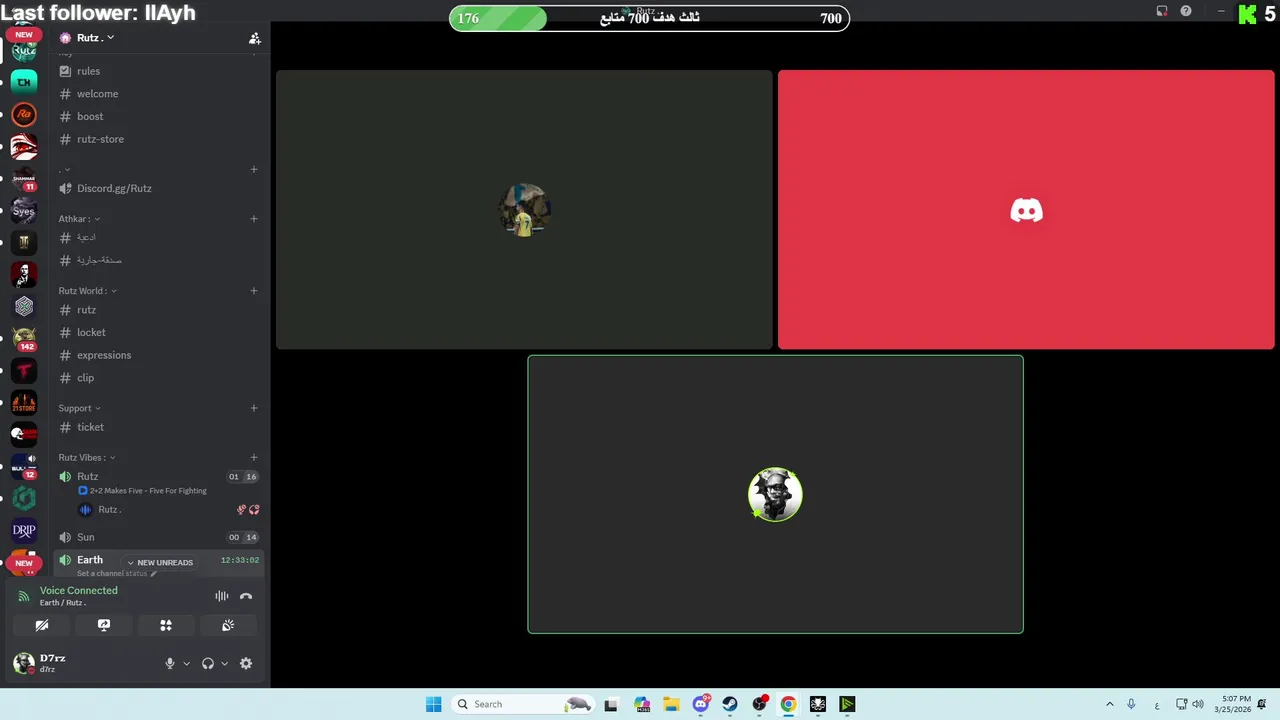This screenshot has width=1280, height=720.
Task: Open the soundboard button
Action: tap(228, 625)
